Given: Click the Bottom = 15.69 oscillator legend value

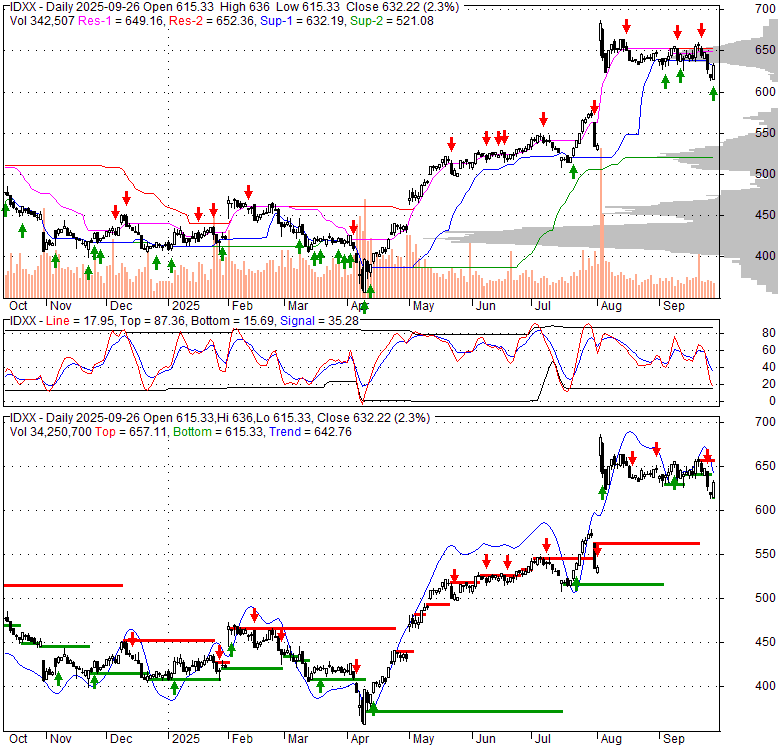Looking at the screenshot, I should (233, 321).
